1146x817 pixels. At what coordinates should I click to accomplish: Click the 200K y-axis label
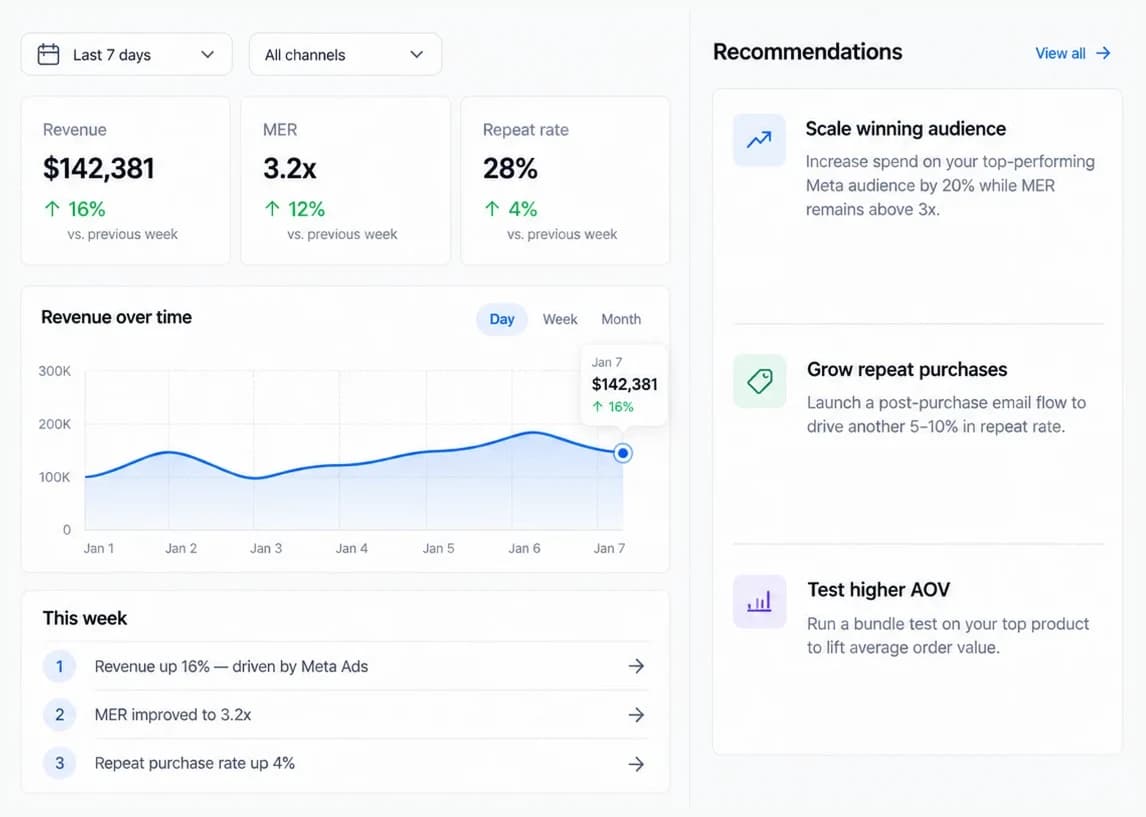pos(55,424)
